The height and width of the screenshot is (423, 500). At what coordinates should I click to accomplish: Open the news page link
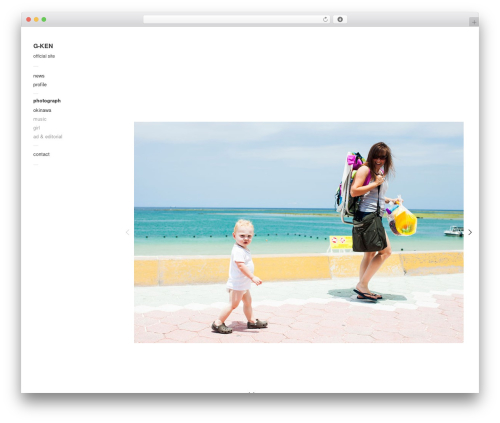click(x=39, y=76)
